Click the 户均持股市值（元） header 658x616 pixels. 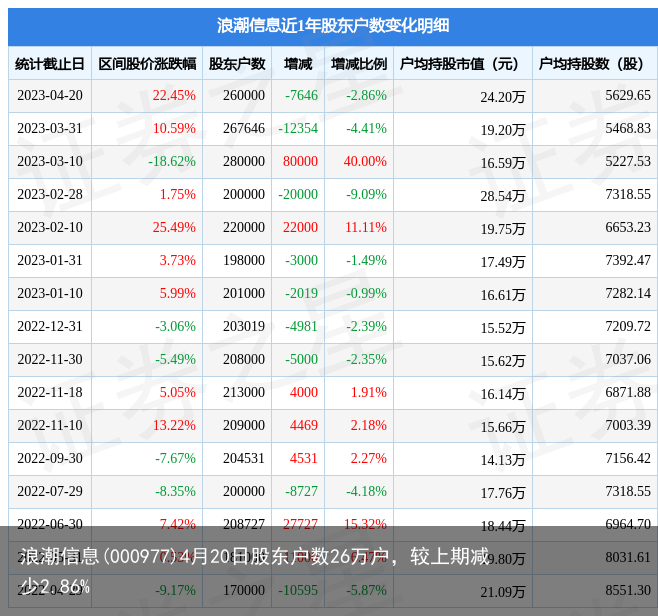point(463,64)
